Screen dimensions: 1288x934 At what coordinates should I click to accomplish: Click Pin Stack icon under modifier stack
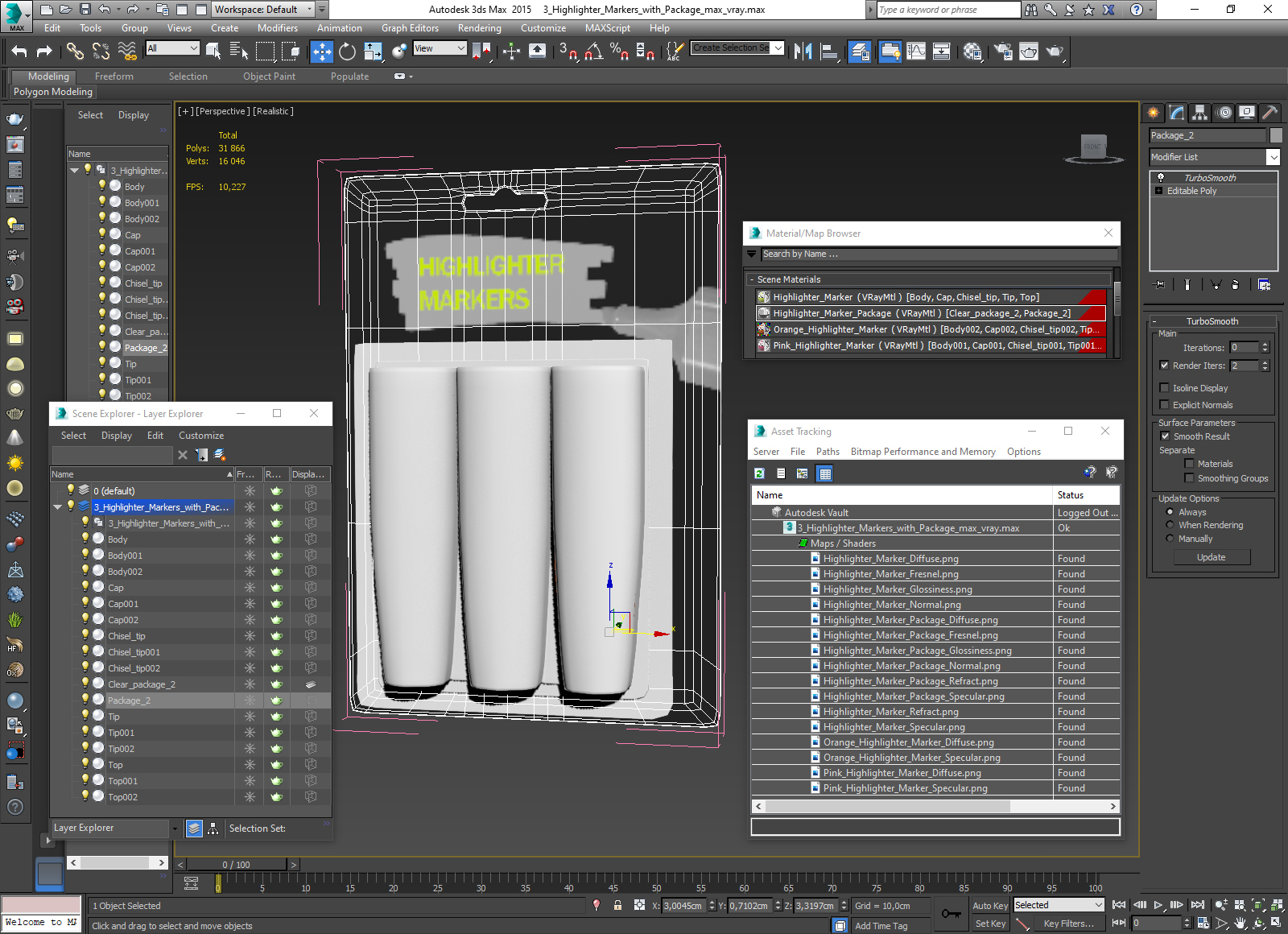[1159, 284]
